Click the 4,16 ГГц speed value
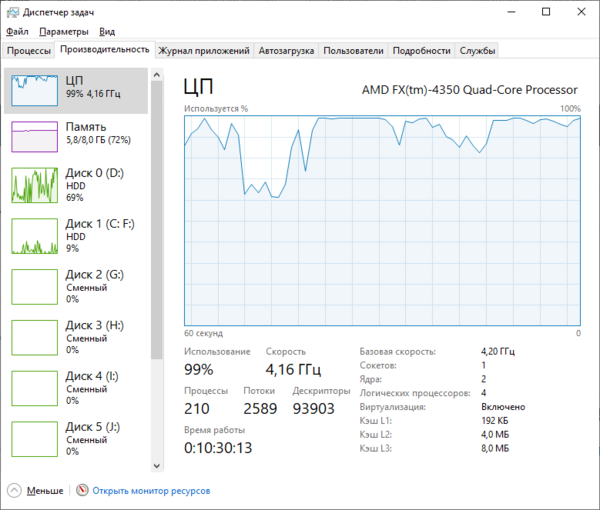 (293, 370)
